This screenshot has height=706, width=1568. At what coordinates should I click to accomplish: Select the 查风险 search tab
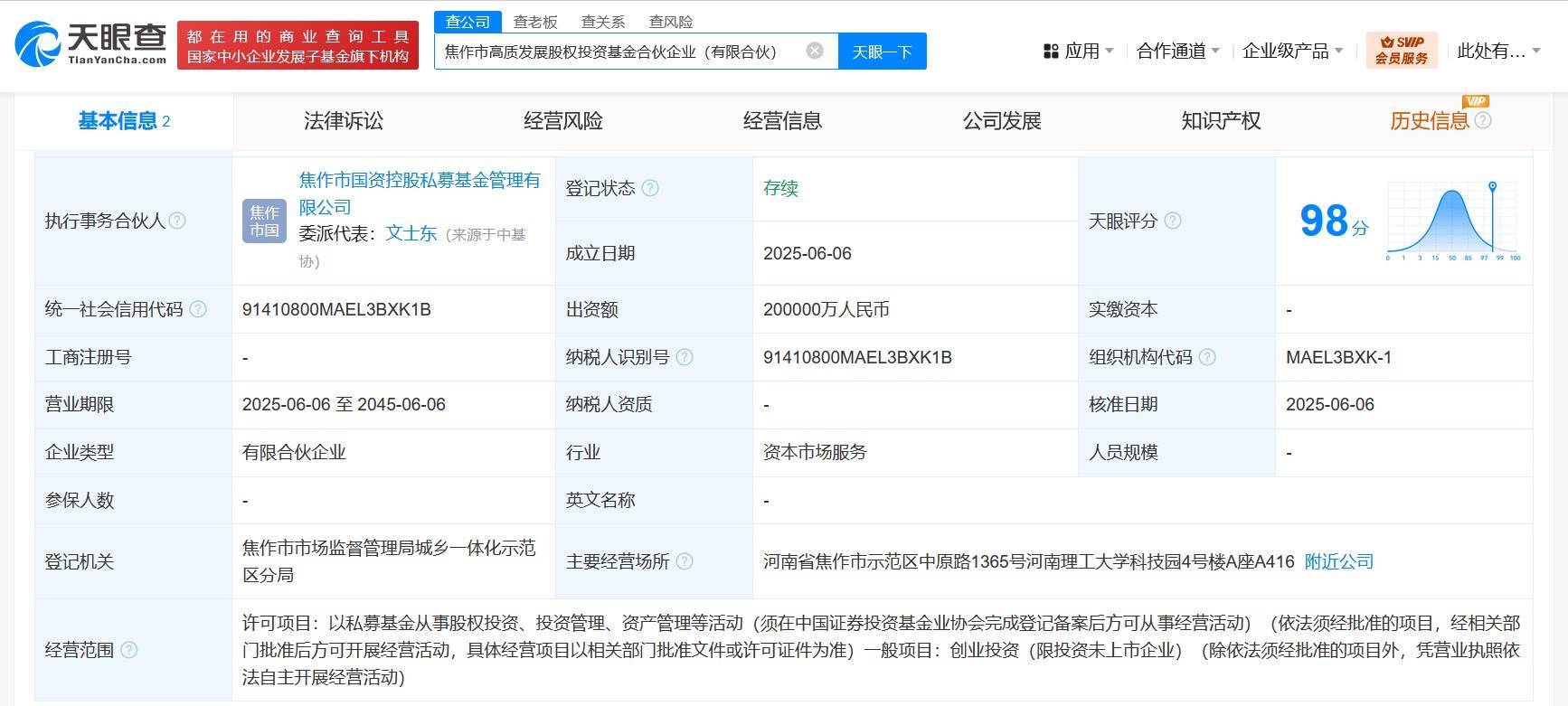coord(671,22)
